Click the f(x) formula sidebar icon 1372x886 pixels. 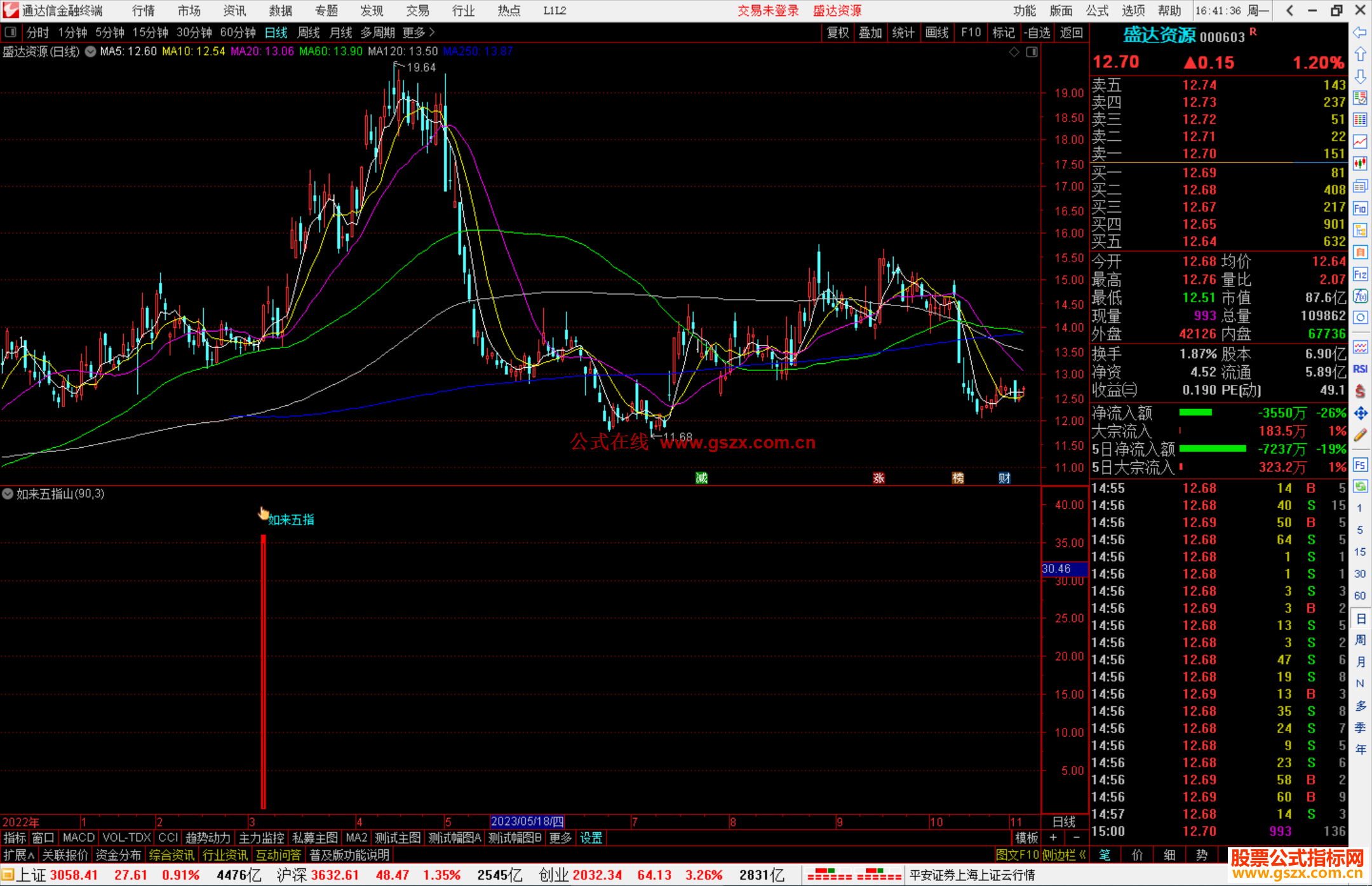[x=1360, y=297]
